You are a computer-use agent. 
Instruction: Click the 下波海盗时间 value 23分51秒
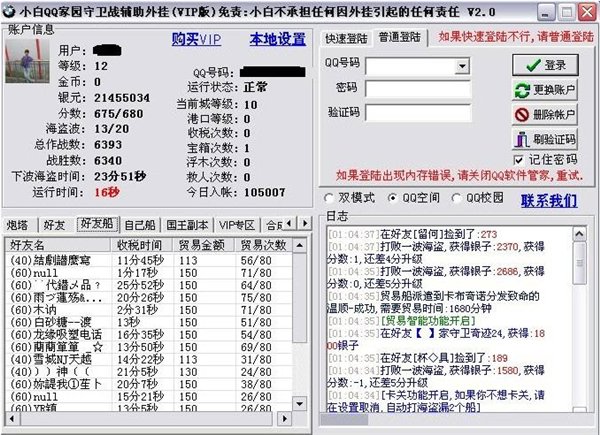[x=120, y=176]
